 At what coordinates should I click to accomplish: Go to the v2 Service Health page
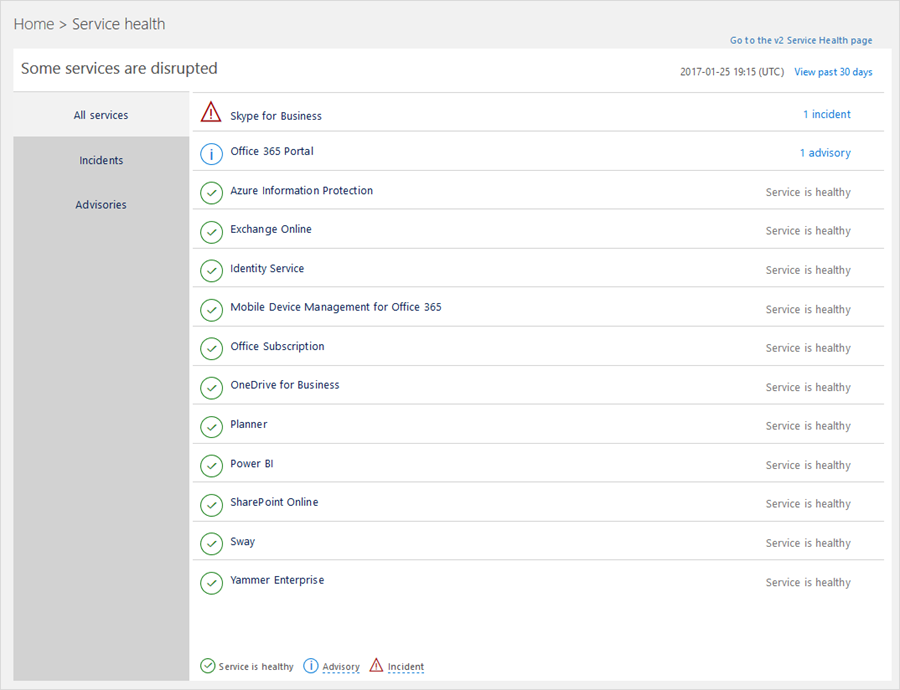tap(801, 41)
